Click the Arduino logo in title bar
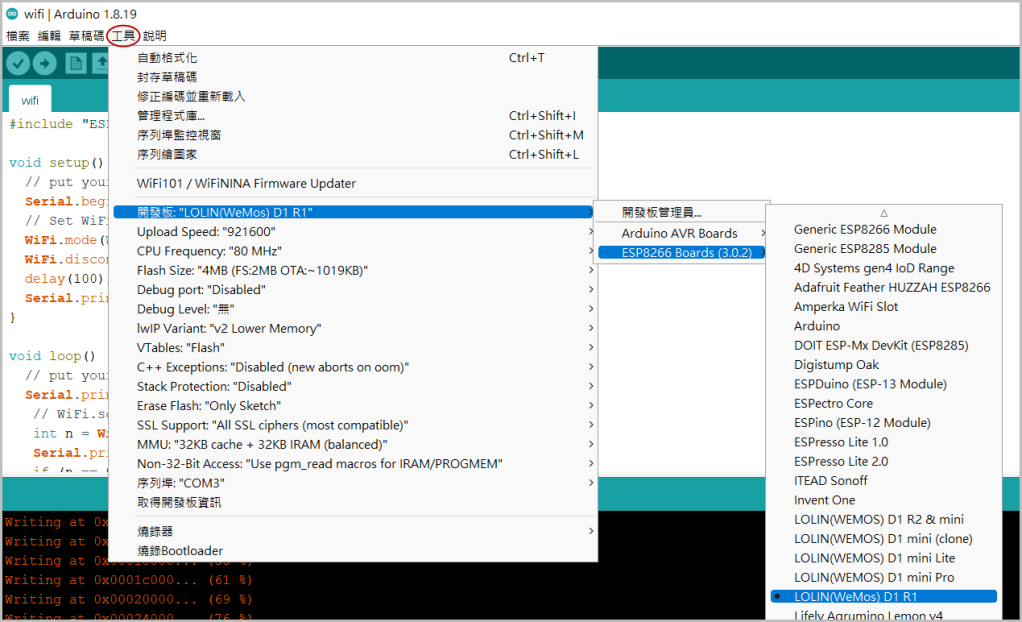Image resolution: width=1022 pixels, height=622 pixels. (11, 12)
